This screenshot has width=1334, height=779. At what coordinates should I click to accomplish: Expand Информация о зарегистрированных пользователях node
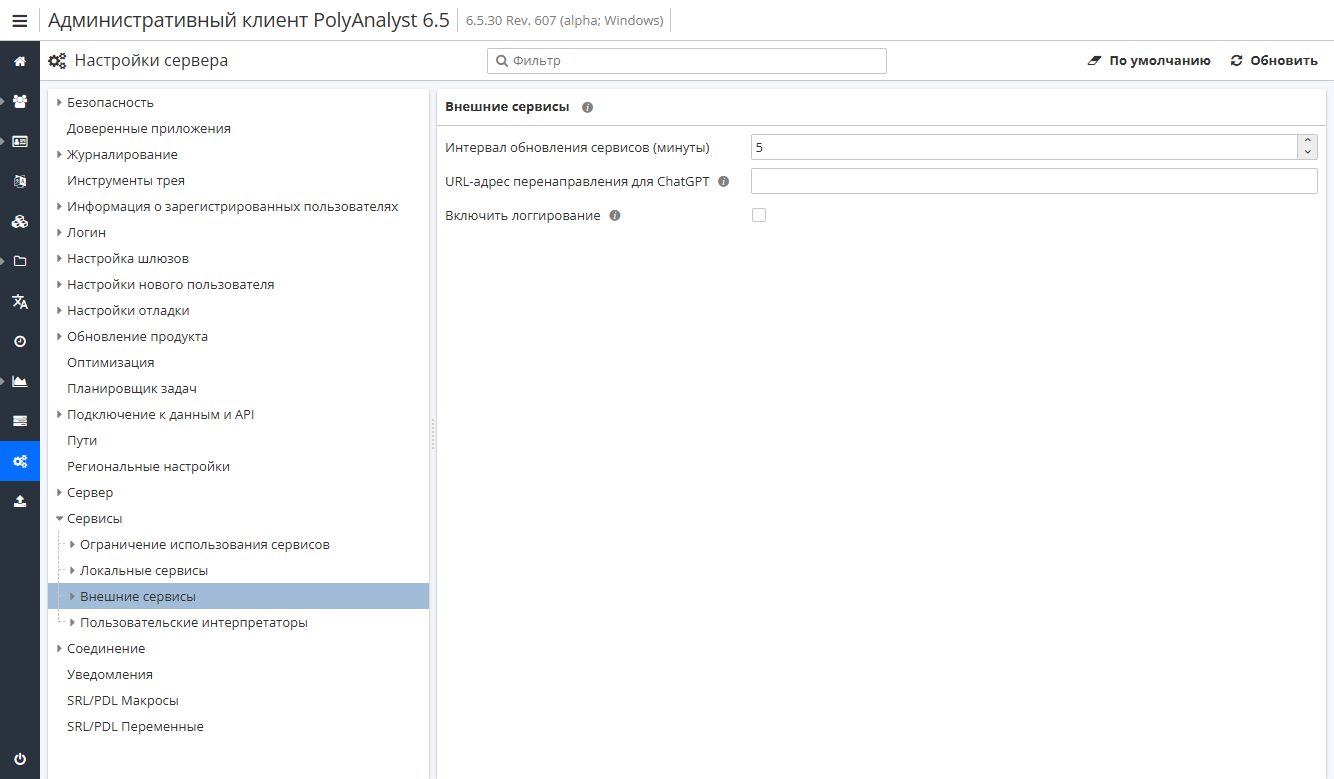click(60, 207)
